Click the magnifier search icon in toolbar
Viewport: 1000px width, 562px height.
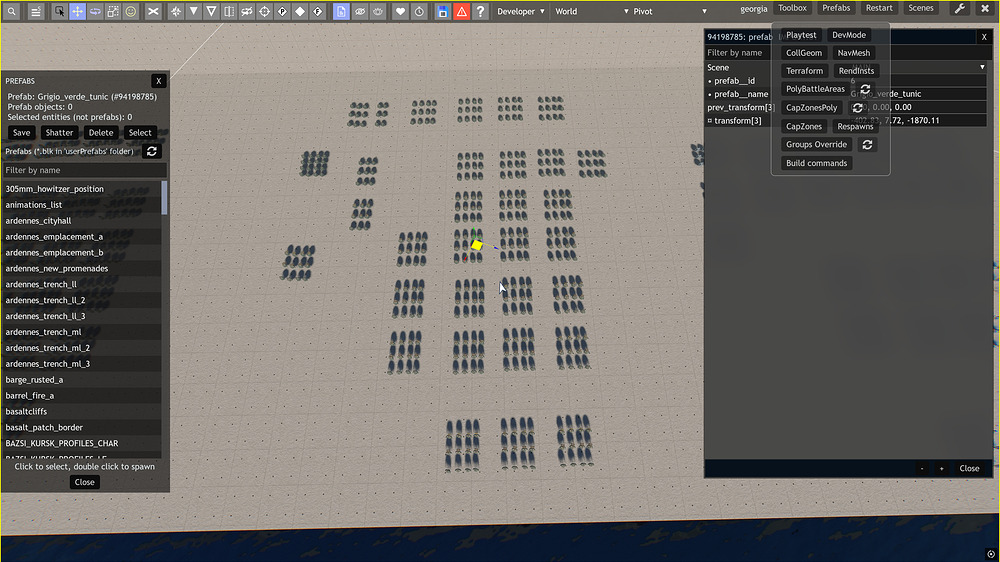[11, 11]
